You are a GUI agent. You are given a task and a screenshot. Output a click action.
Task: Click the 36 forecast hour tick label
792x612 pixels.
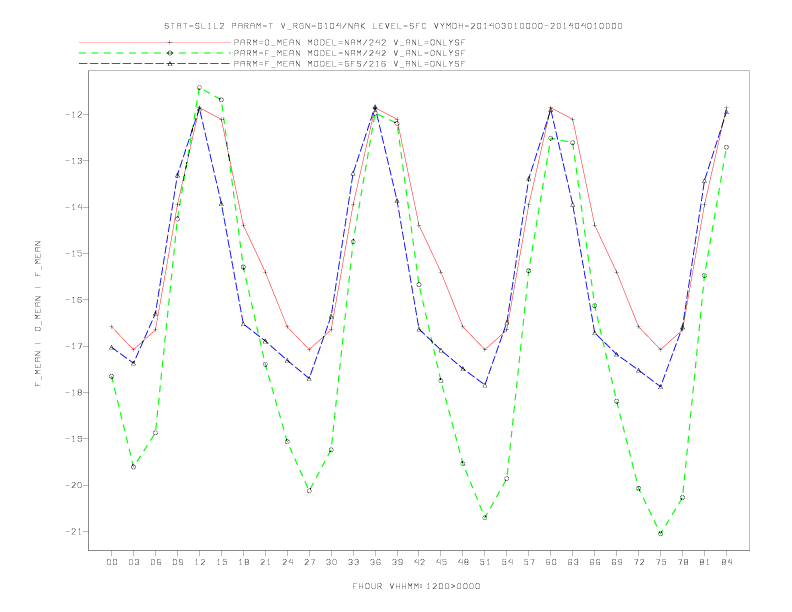[x=375, y=562]
